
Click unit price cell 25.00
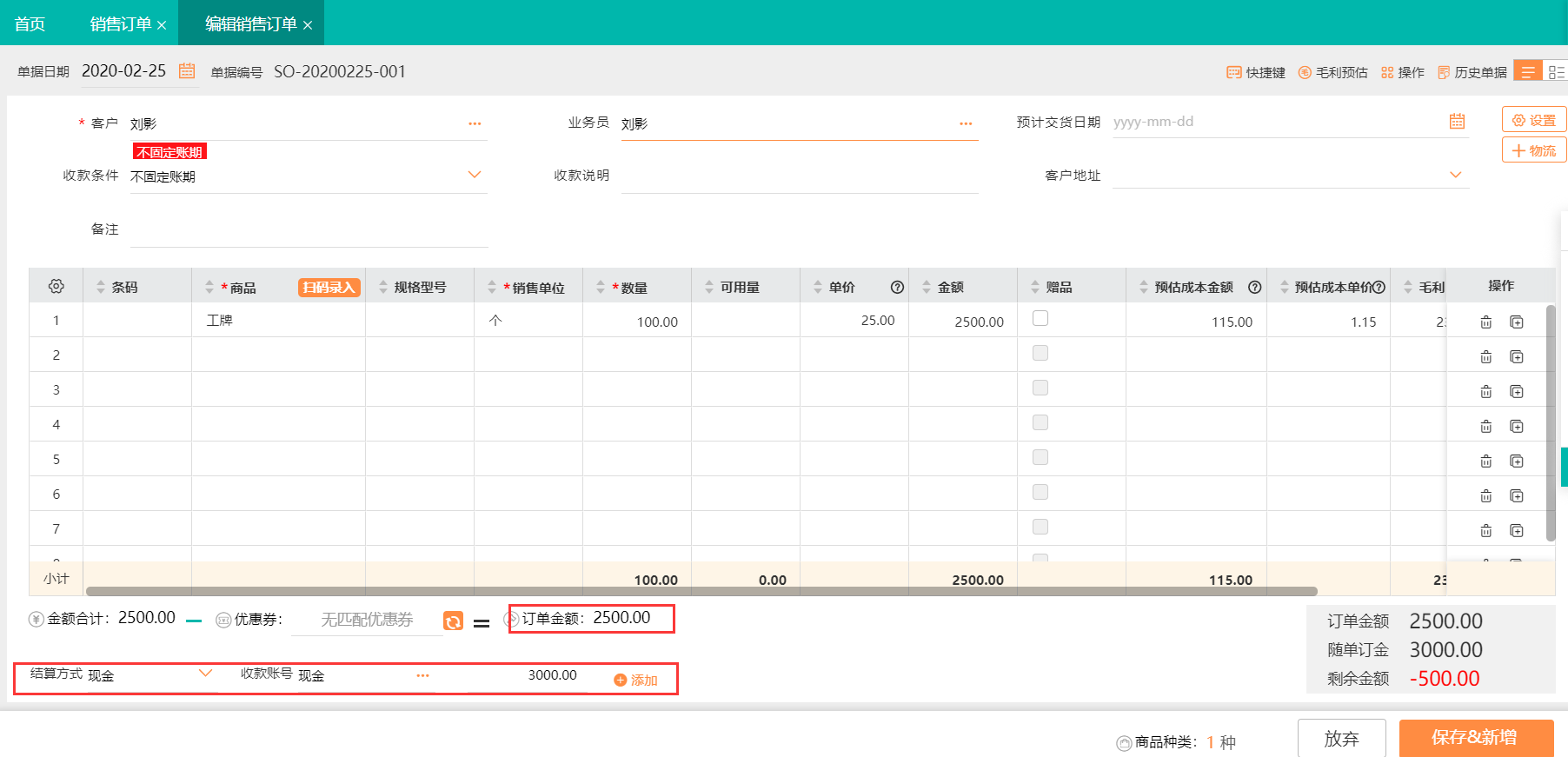854,321
